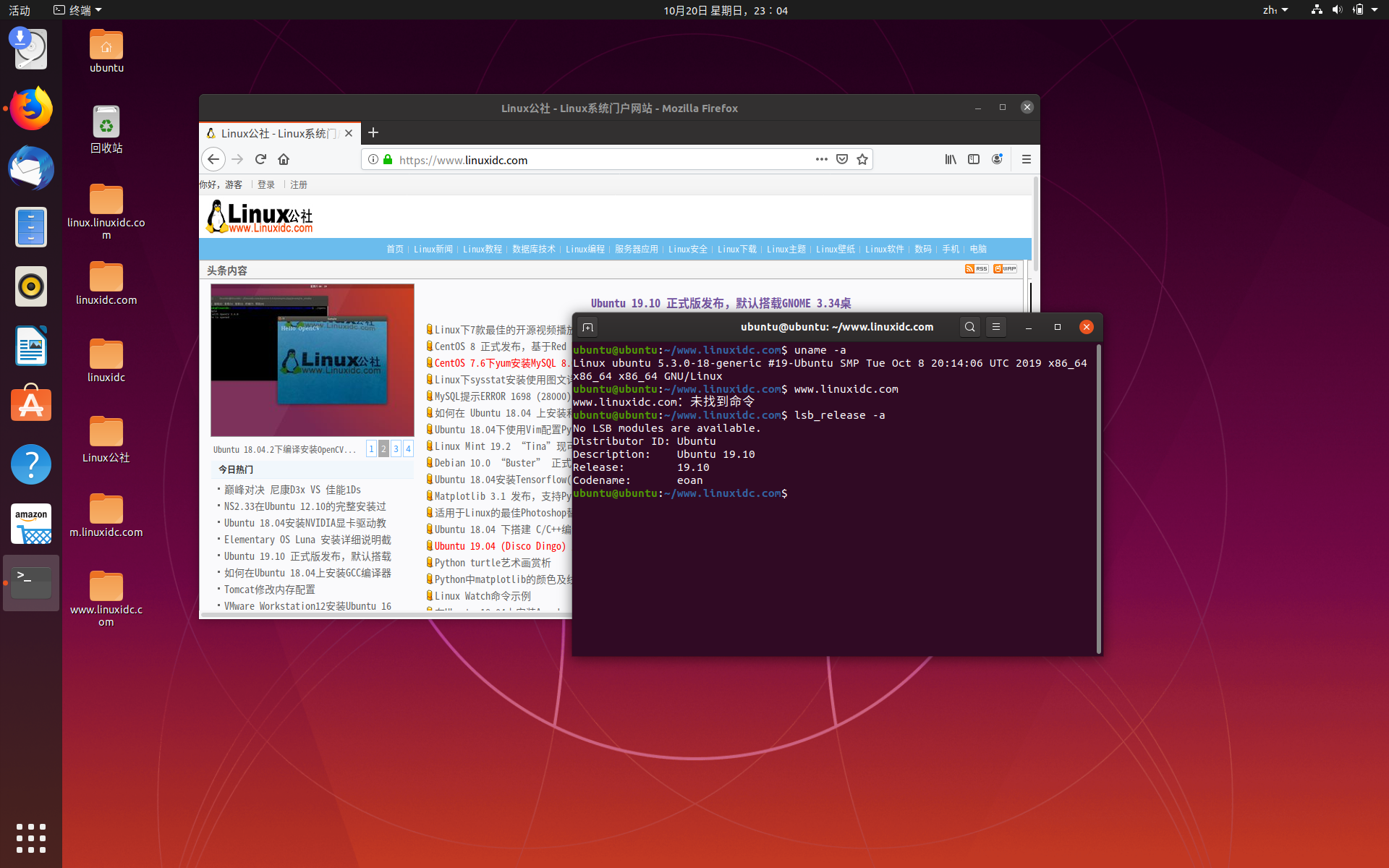Select the Linux公社 browser tab
This screenshot has width=1389, height=868.
coord(279,133)
